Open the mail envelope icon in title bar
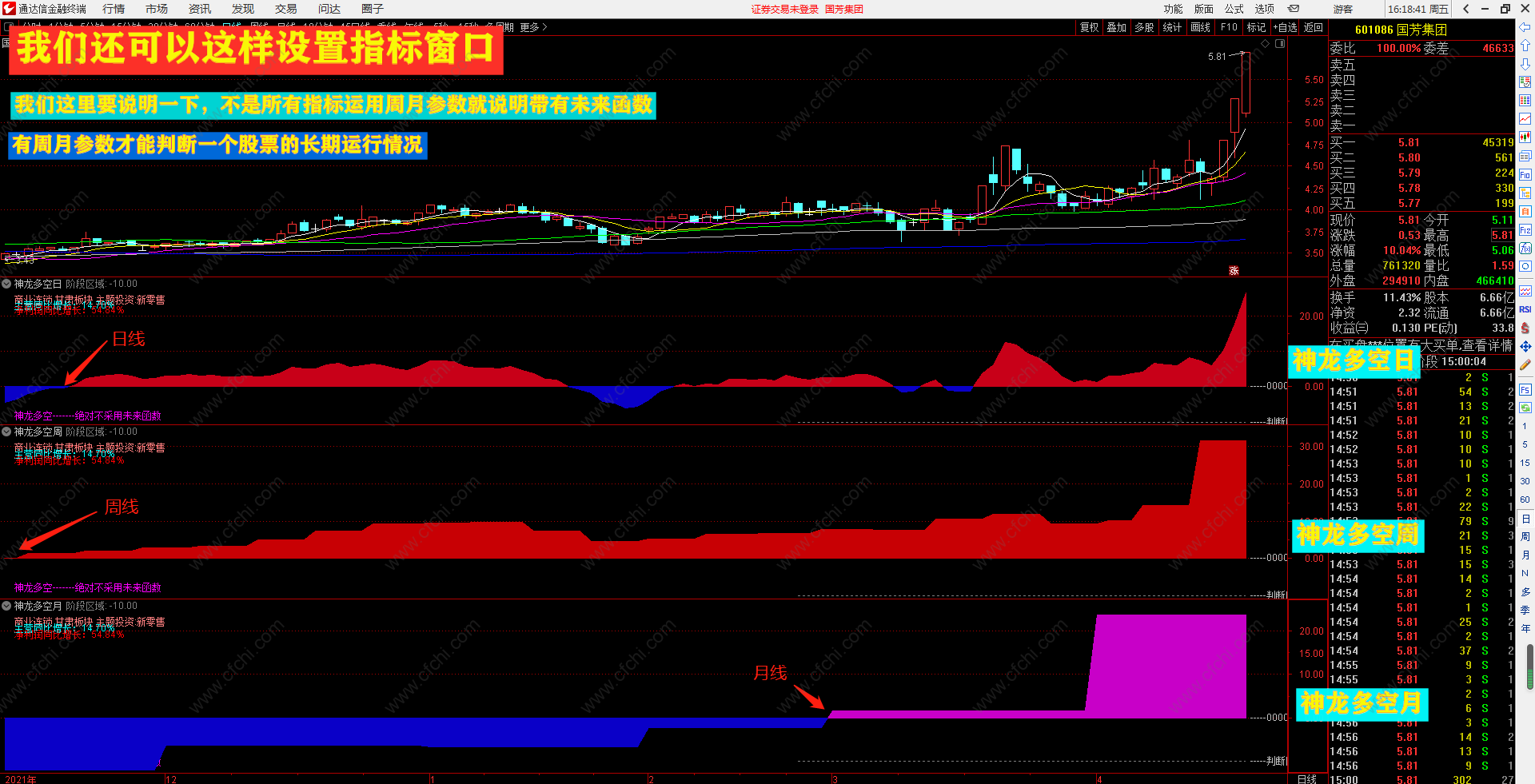 1294,9
